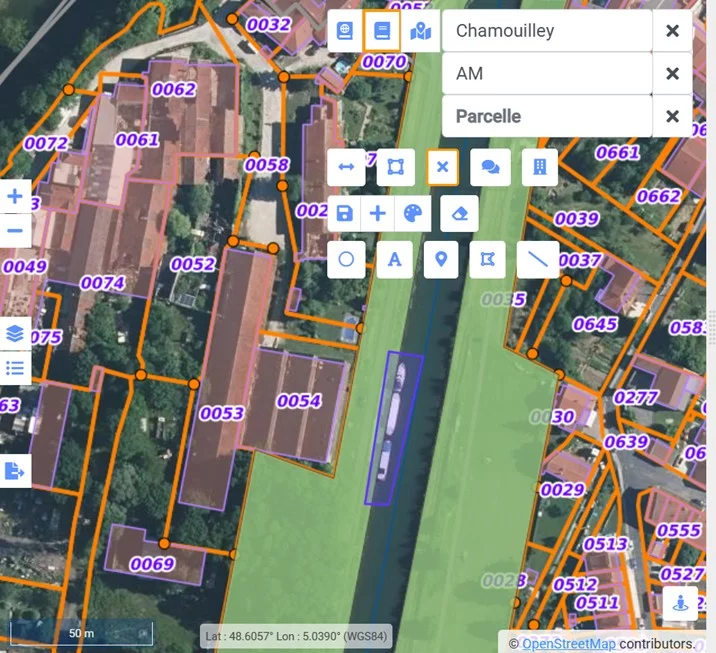716x653 pixels.
Task: Open the map layers panel
Action: 15,333
